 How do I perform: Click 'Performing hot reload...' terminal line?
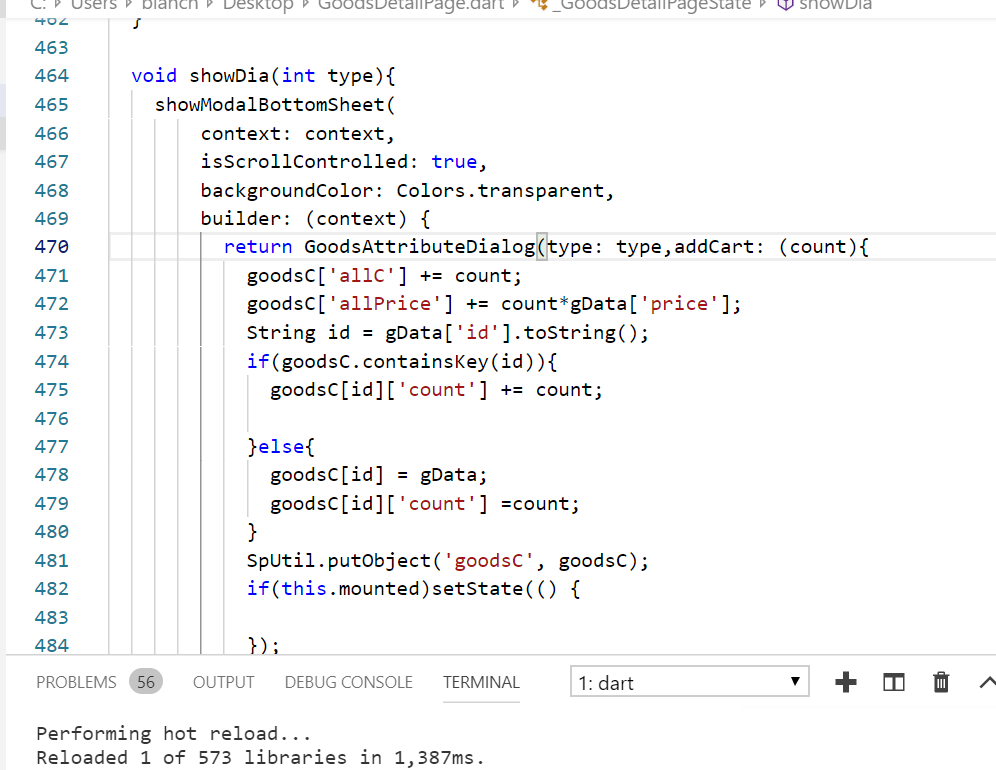pos(173,734)
